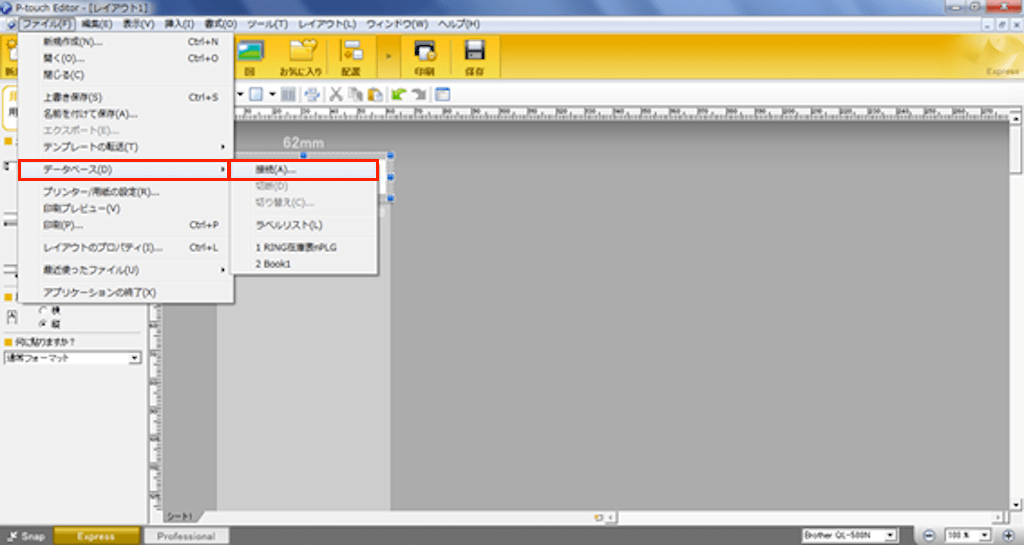Click the green Undo arrow icon
Image resolution: width=1024 pixels, height=545 pixels.
(399, 95)
